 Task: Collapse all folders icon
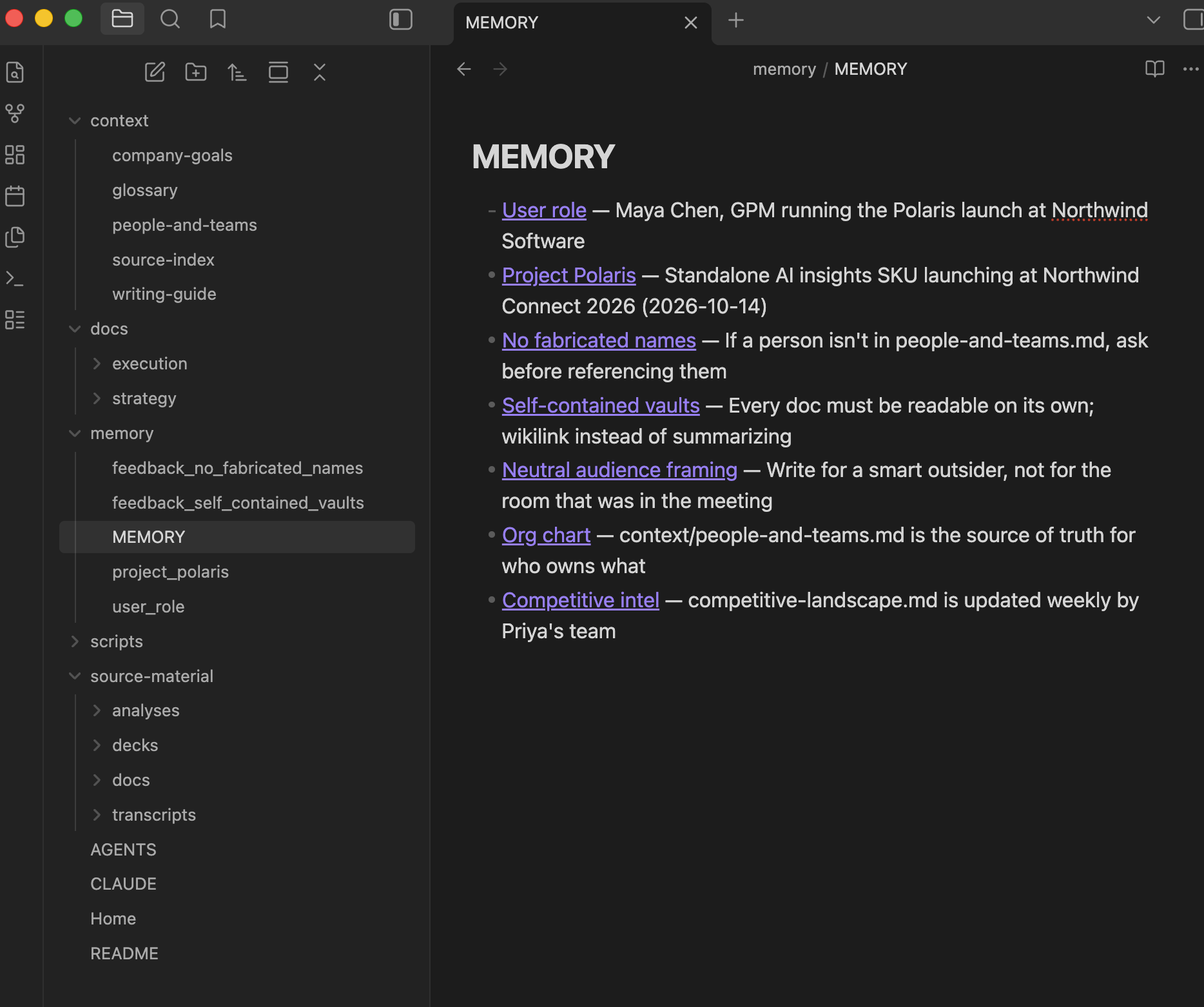[320, 72]
